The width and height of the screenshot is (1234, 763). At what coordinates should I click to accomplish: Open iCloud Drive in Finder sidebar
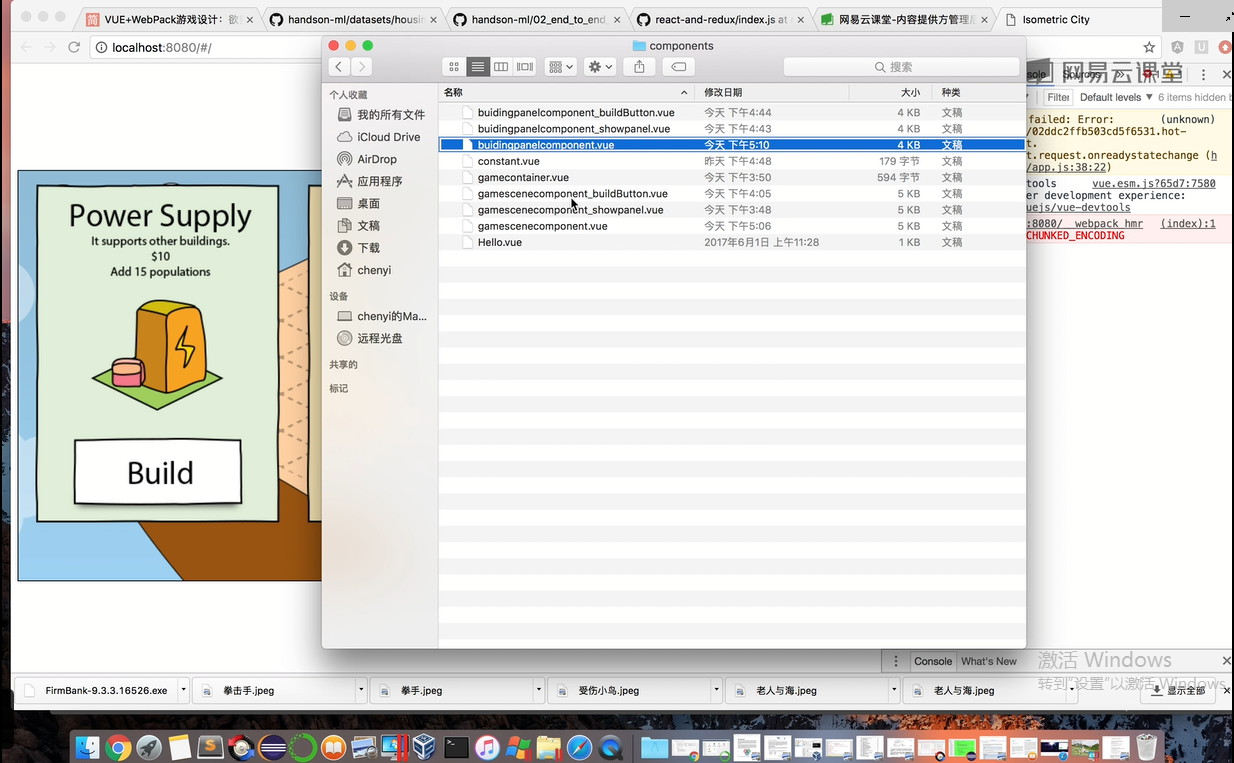pyautogui.click(x=379, y=137)
